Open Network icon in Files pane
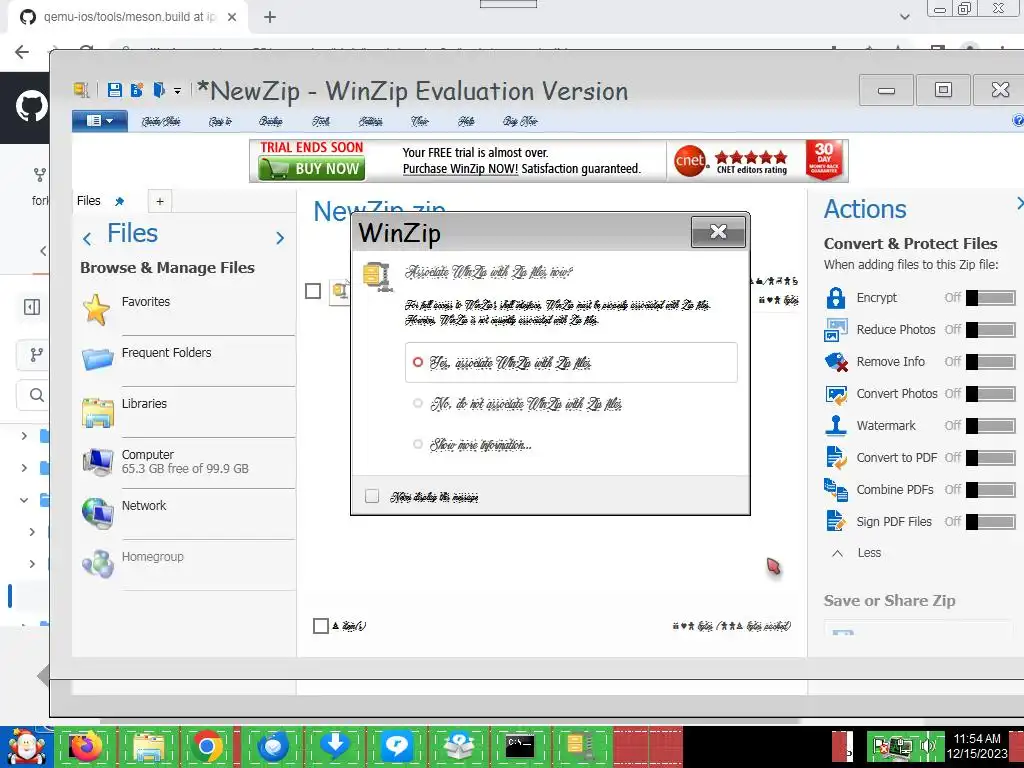Image resolution: width=1024 pixels, height=768 pixels. click(x=98, y=513)
